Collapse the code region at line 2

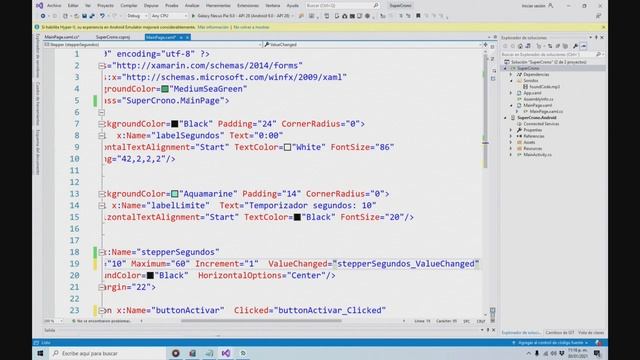tap(101, 66)
